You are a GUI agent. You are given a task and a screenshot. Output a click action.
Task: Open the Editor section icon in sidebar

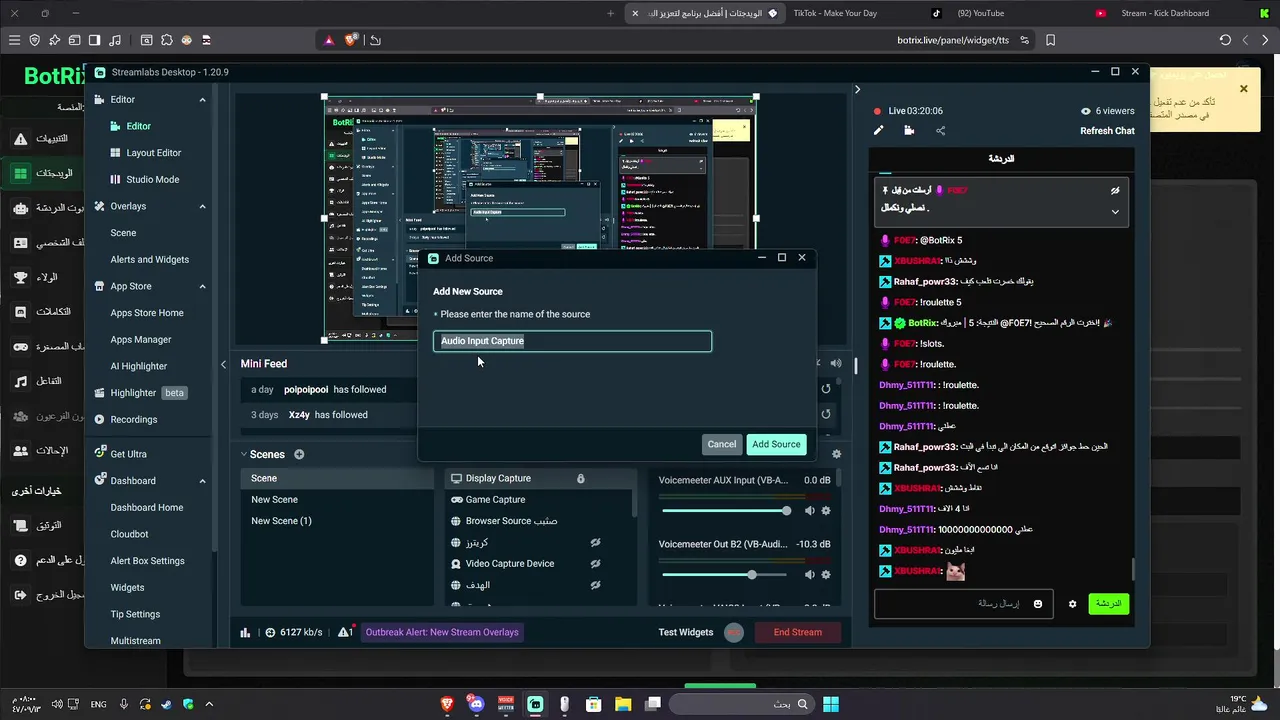(x=99, y=100)
